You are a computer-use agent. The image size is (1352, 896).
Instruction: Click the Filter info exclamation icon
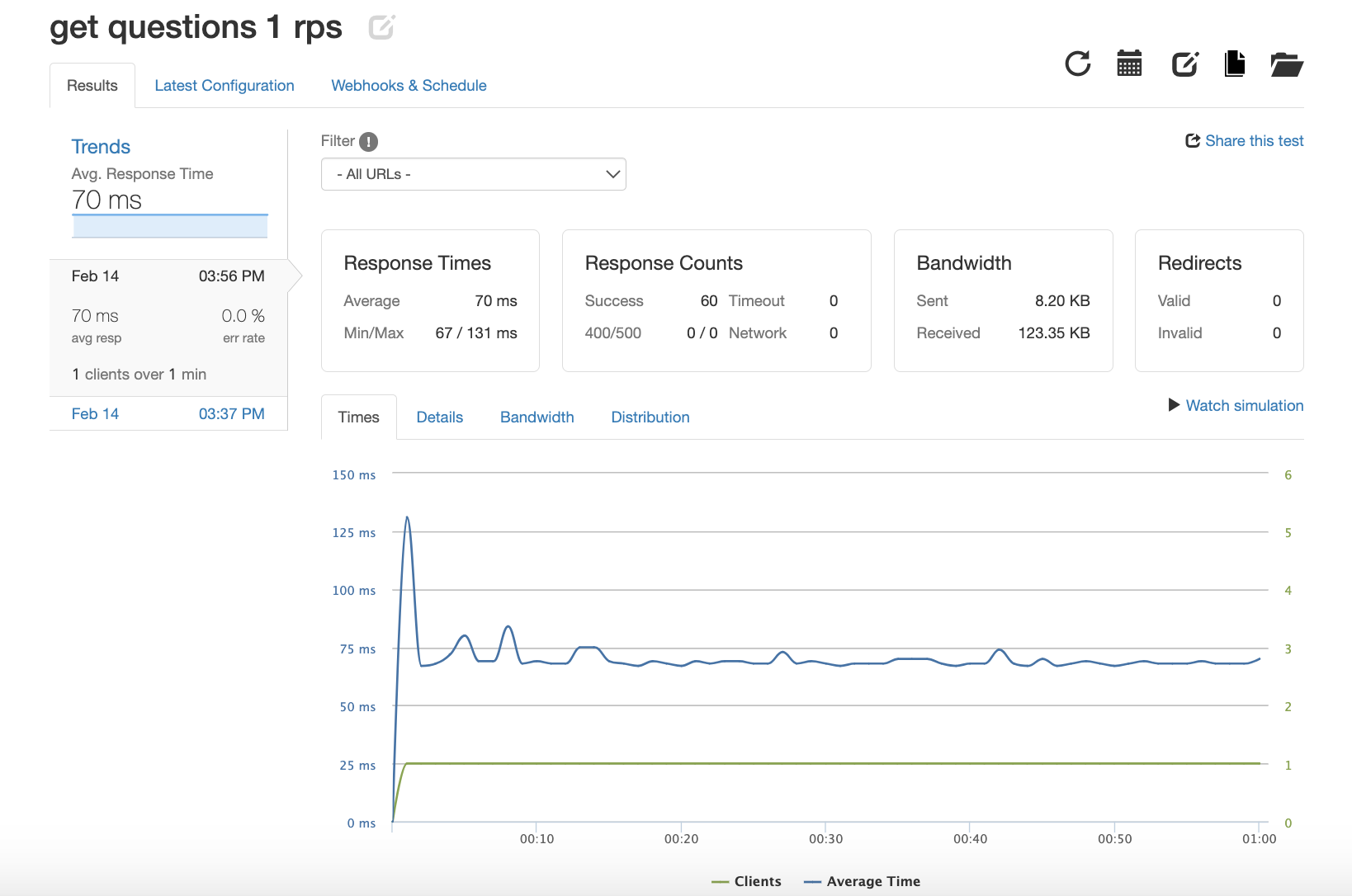[x=368, y=142]
